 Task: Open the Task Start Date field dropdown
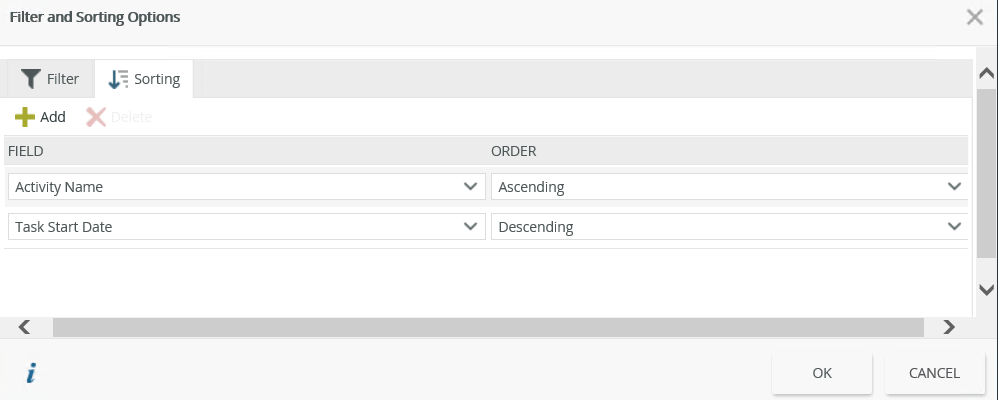tap(470, 227)
